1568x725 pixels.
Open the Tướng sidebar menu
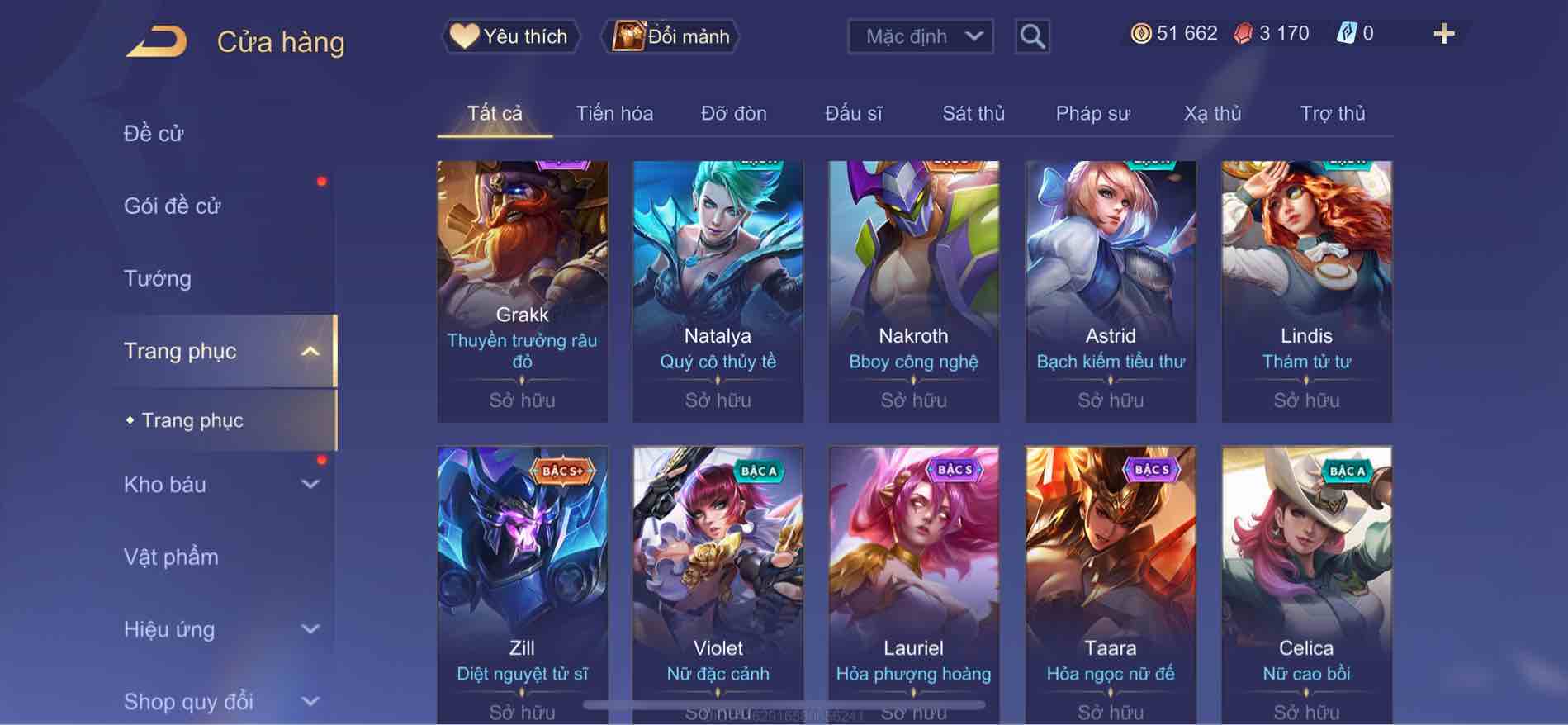coord(158,278)
